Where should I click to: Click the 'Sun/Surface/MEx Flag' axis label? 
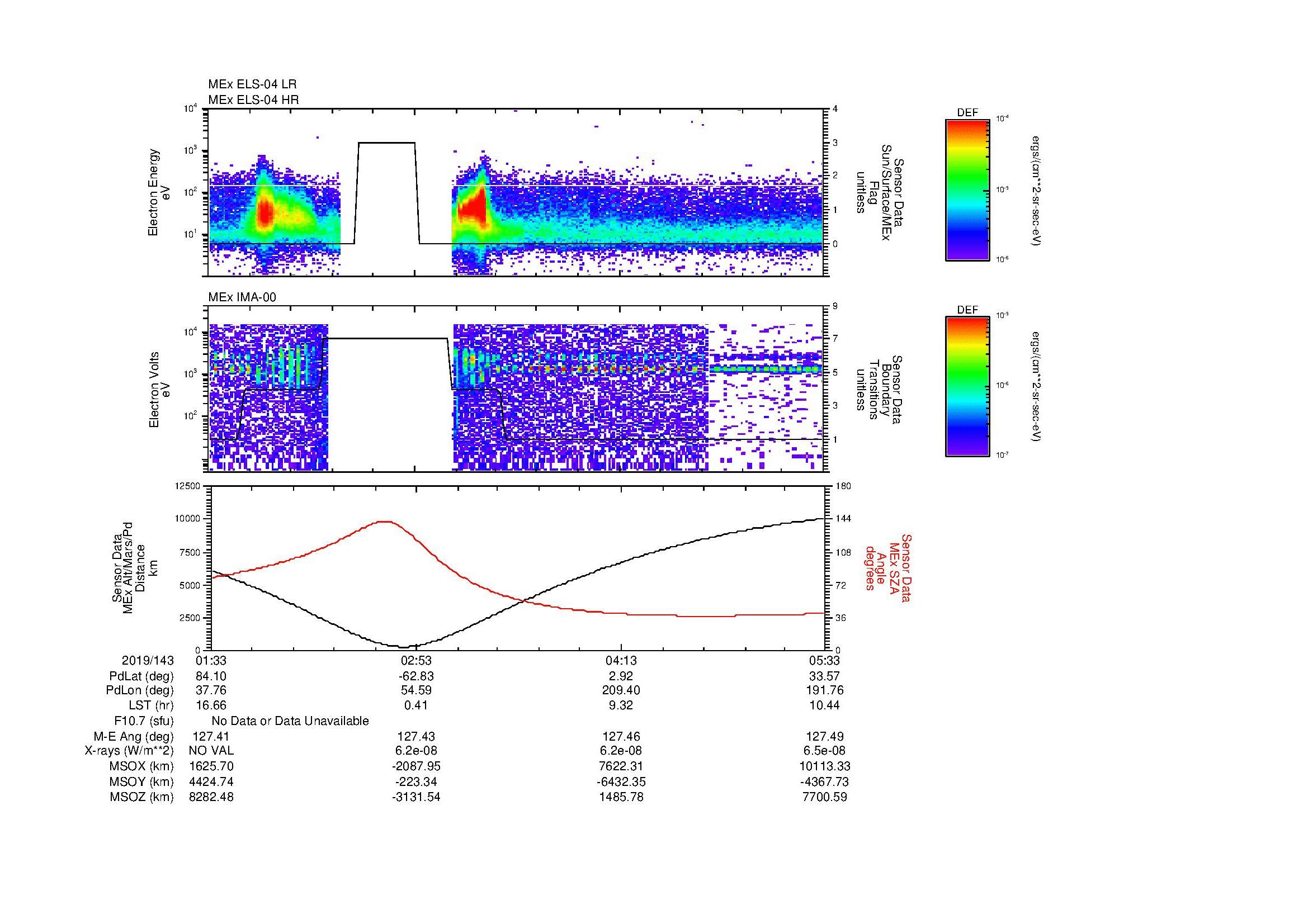(879, 192)
